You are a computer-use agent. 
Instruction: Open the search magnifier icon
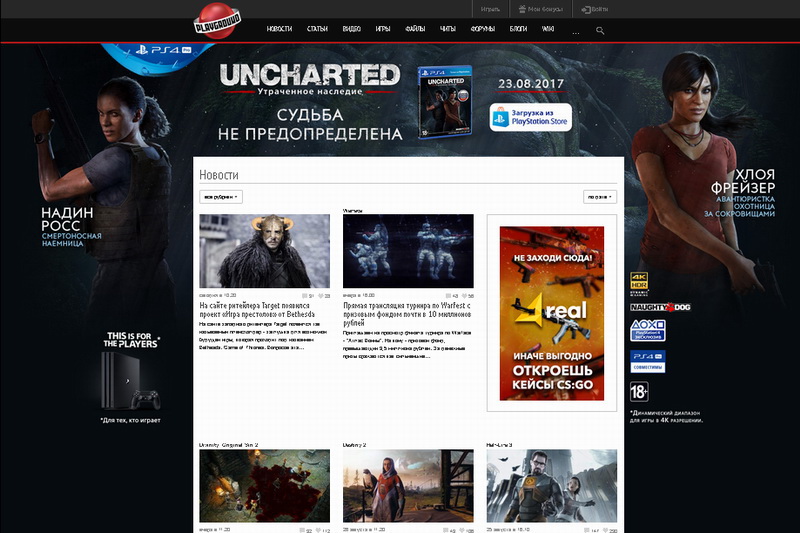(x=600, y=30)
